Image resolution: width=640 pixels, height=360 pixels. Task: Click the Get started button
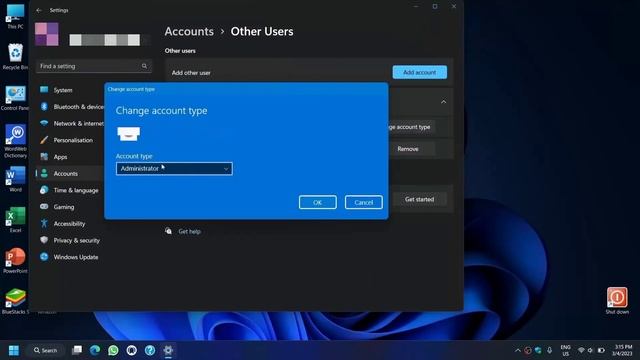[419, 199]
